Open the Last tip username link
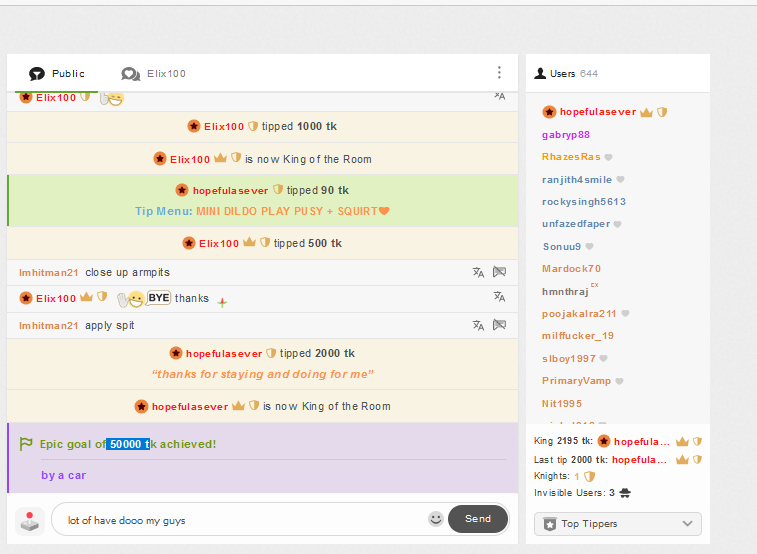Viewport: 757px width, 554px height. 640,459
